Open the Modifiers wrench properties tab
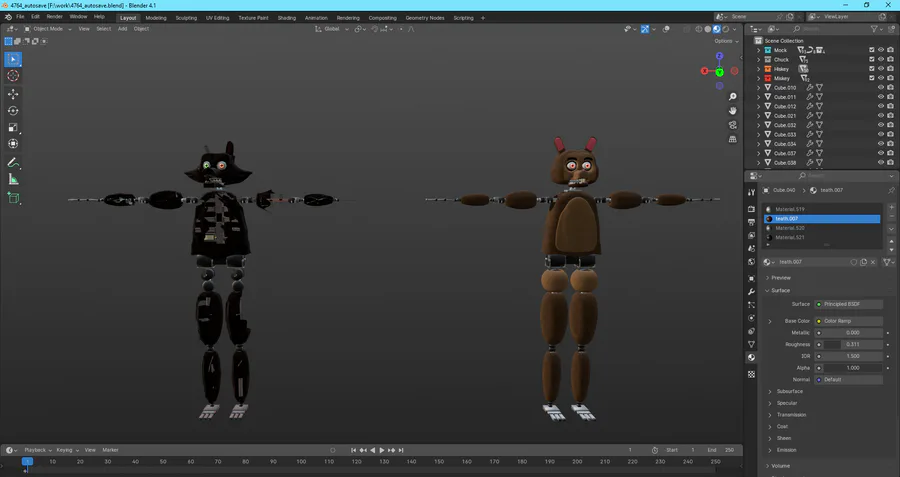 click(x=751, y=292)
